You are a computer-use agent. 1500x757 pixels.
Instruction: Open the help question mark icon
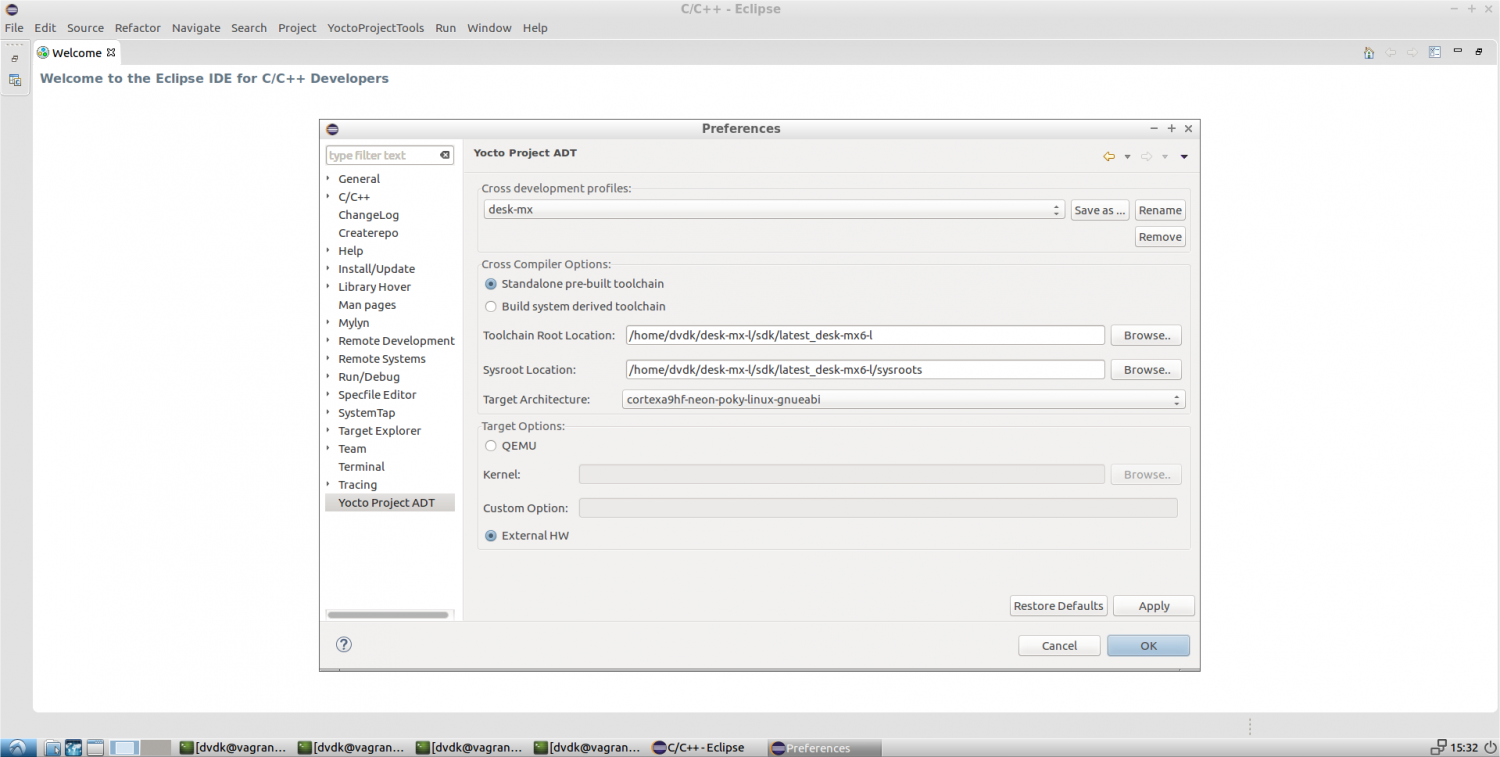tap(344, 645)
